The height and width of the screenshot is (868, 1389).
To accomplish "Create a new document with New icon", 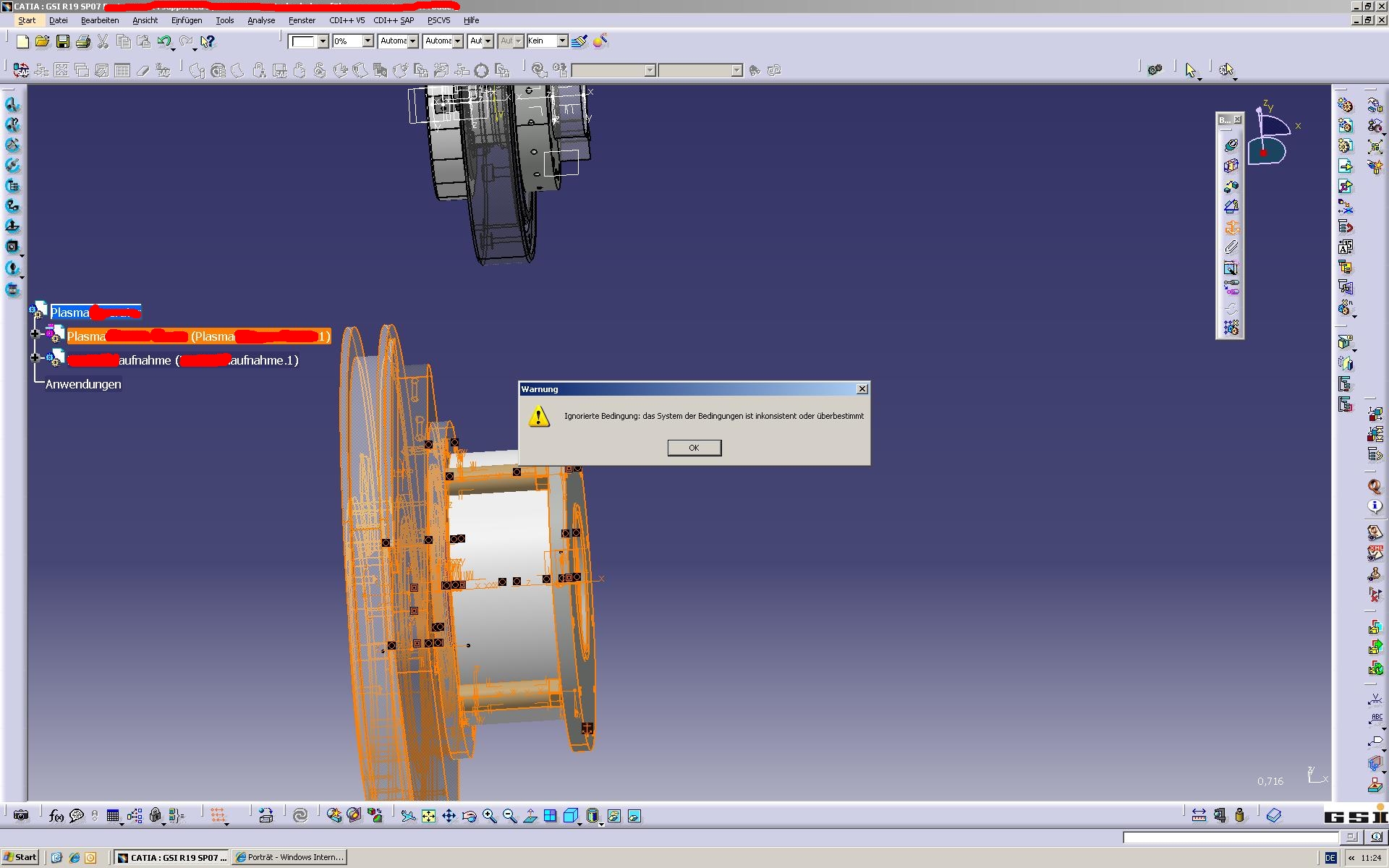I will (x=22, y=41).
